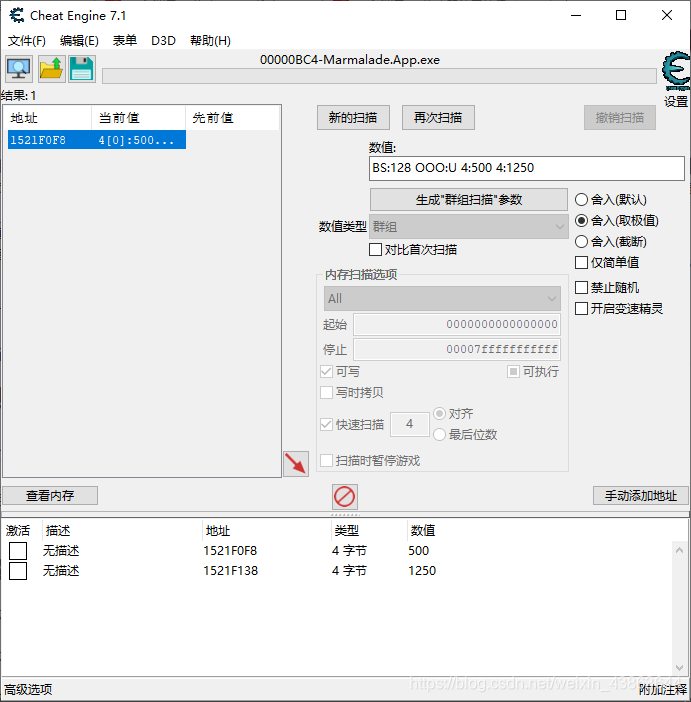Image resolution: width=691 pixels, height=702 pixels.
Task: Open the 文件(F) menu
Action: pos(27,41)
